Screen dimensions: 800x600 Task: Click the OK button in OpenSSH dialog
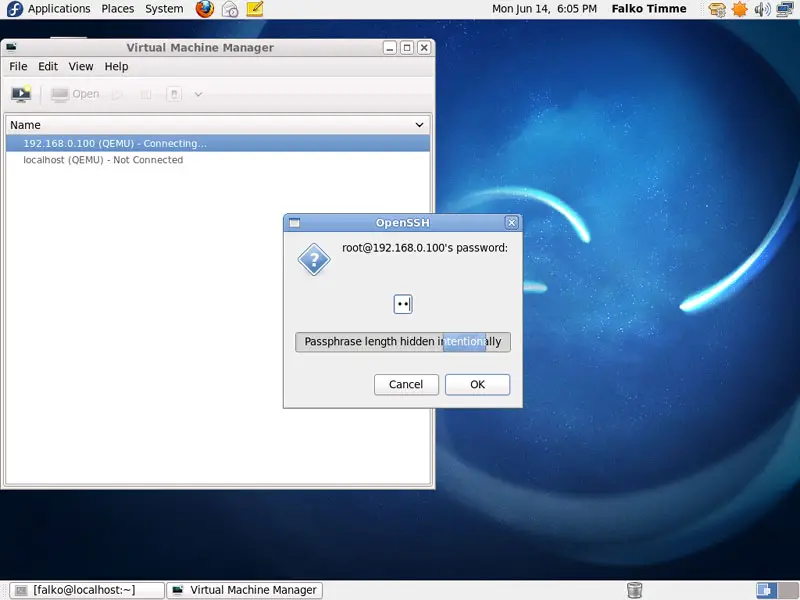tap(478, 385)
